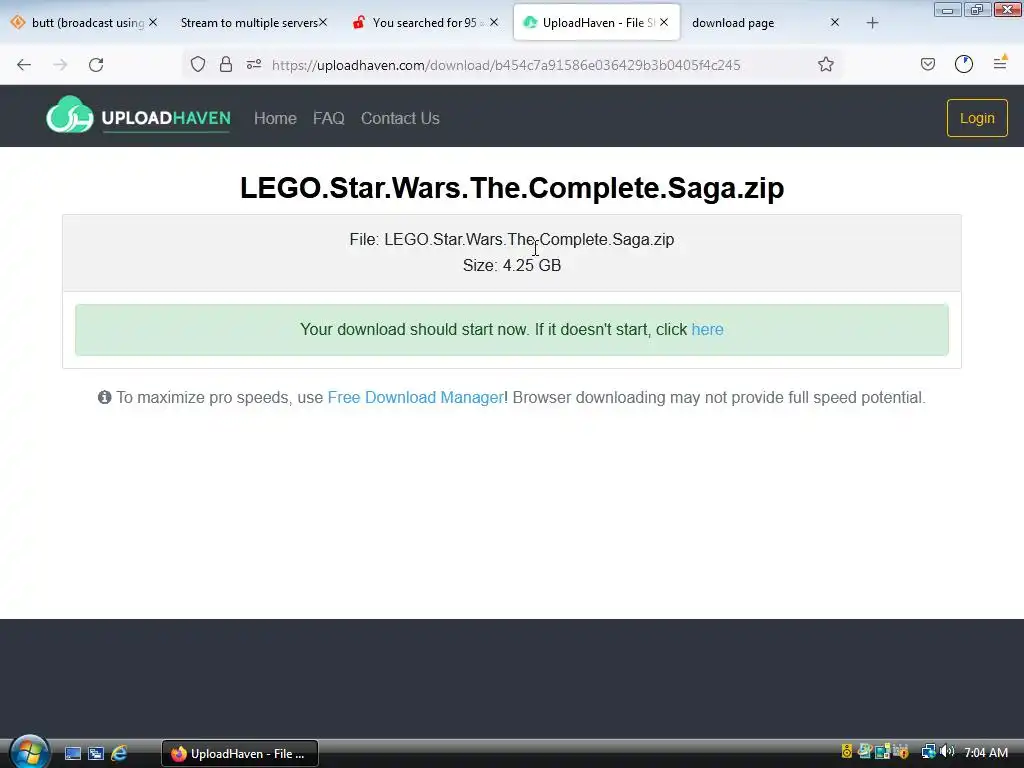This screenshot has height=768, width=1024.
Task: Click the 7:04 AM taskbar clock
Action: [986, 753]
